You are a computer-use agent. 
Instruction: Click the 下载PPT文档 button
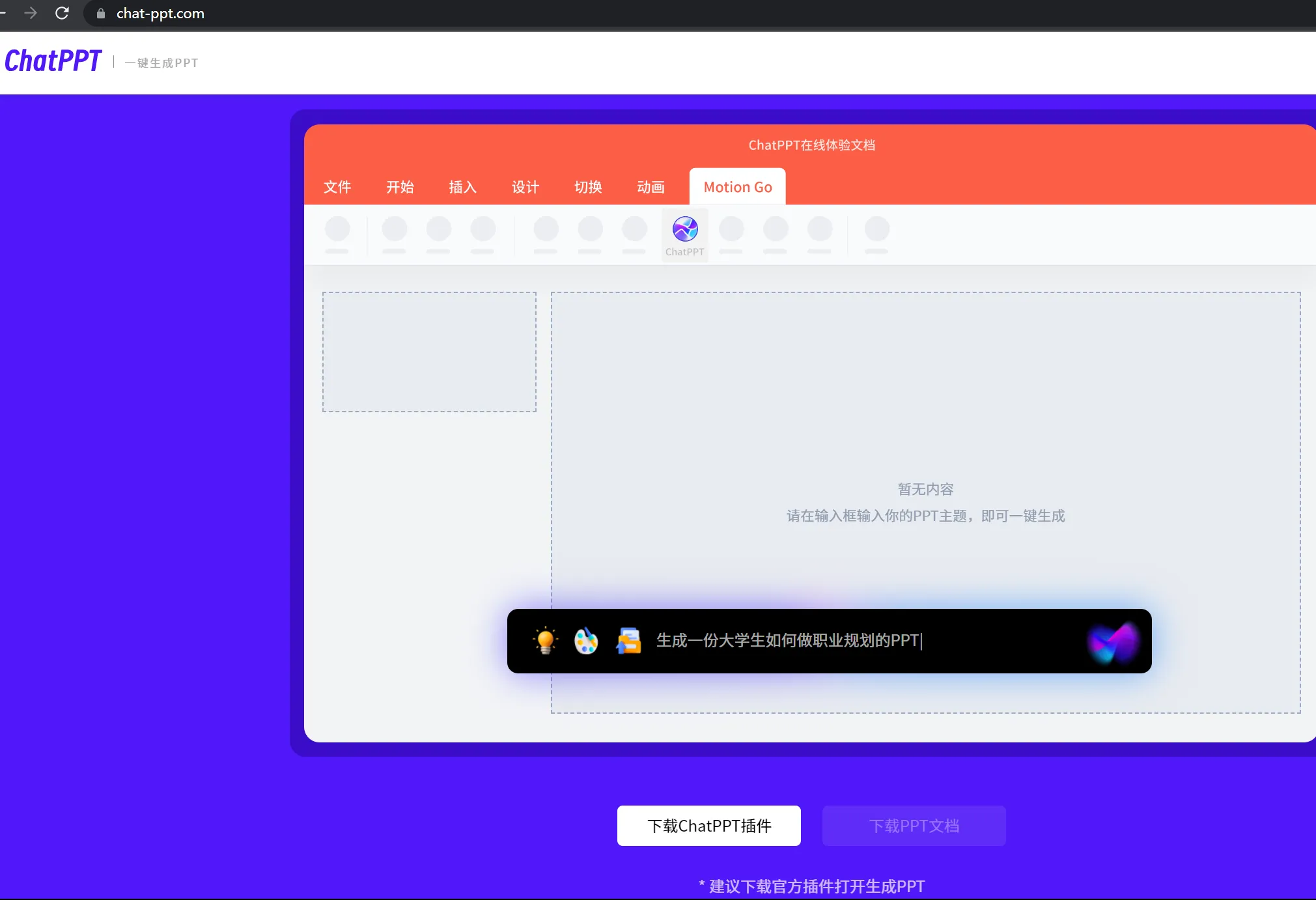pos(914,826)
